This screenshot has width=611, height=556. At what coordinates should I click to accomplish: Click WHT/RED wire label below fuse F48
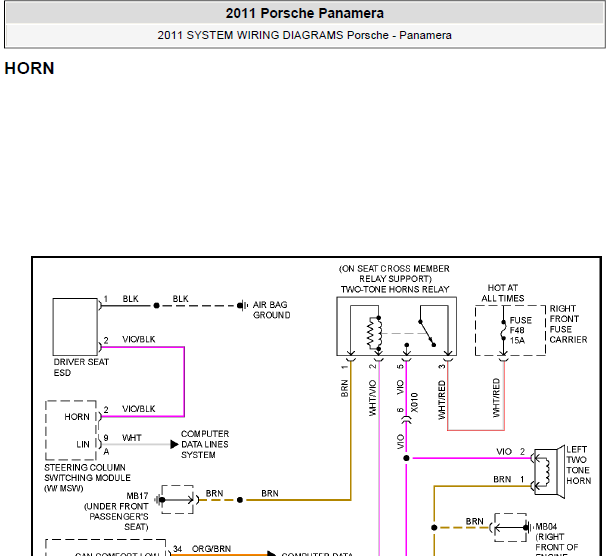click(x=496, y=398)
